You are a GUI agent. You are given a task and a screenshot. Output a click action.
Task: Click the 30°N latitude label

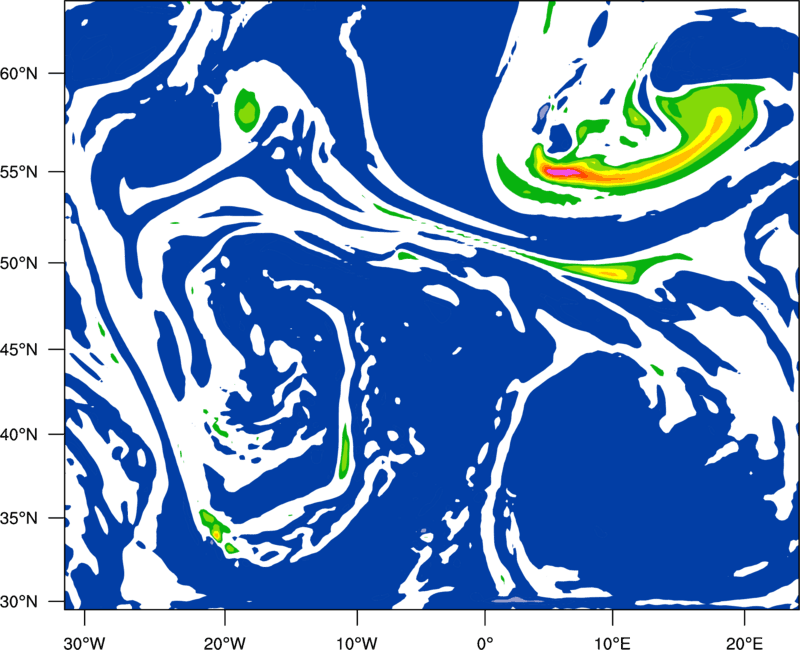tap(19, 602)
